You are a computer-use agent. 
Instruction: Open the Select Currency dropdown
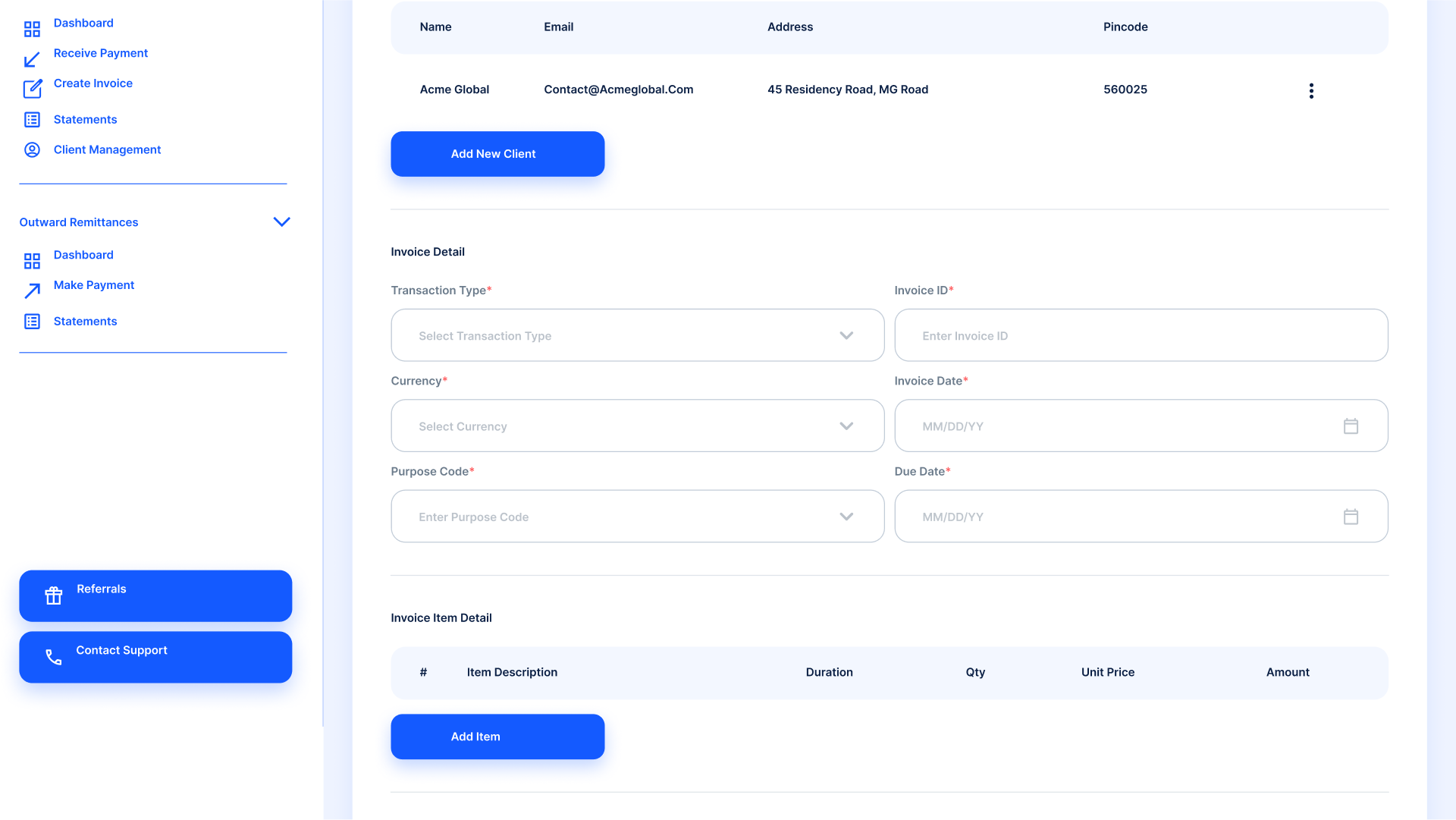[637, 426]
